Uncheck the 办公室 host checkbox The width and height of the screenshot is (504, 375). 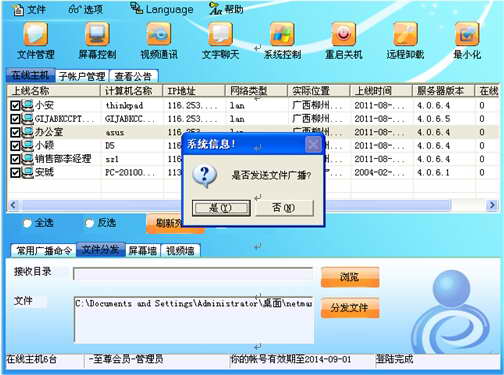pyautogui.click(x=15, y=132)
